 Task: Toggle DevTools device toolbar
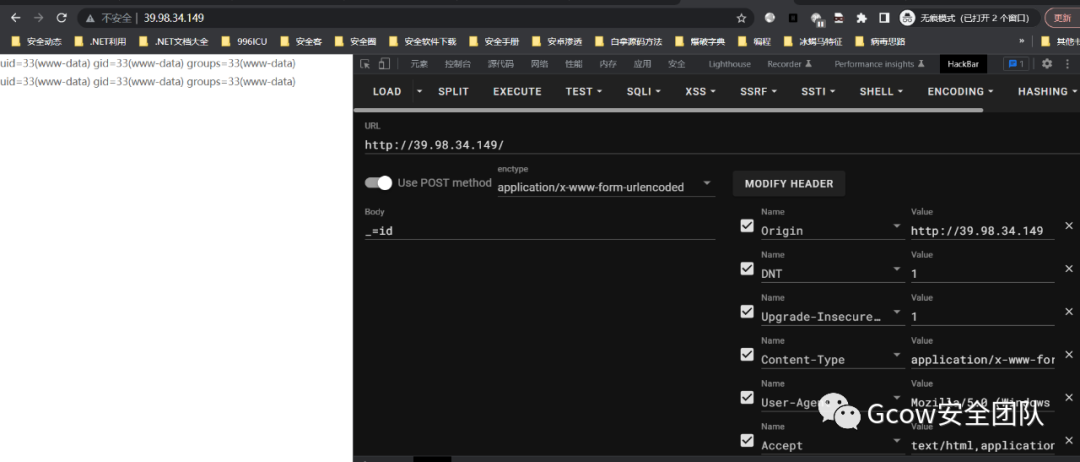tap(384, 64)
